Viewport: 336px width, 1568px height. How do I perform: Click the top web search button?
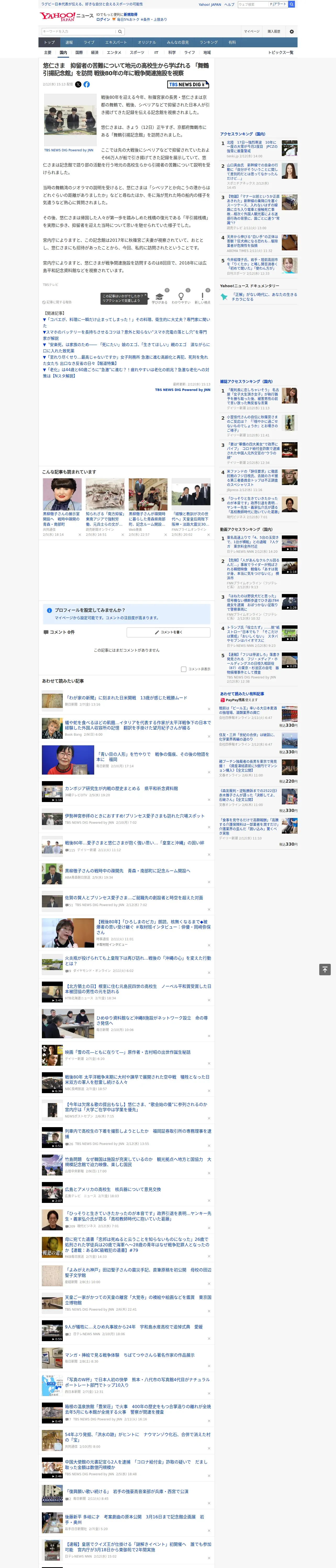(292, 4)
